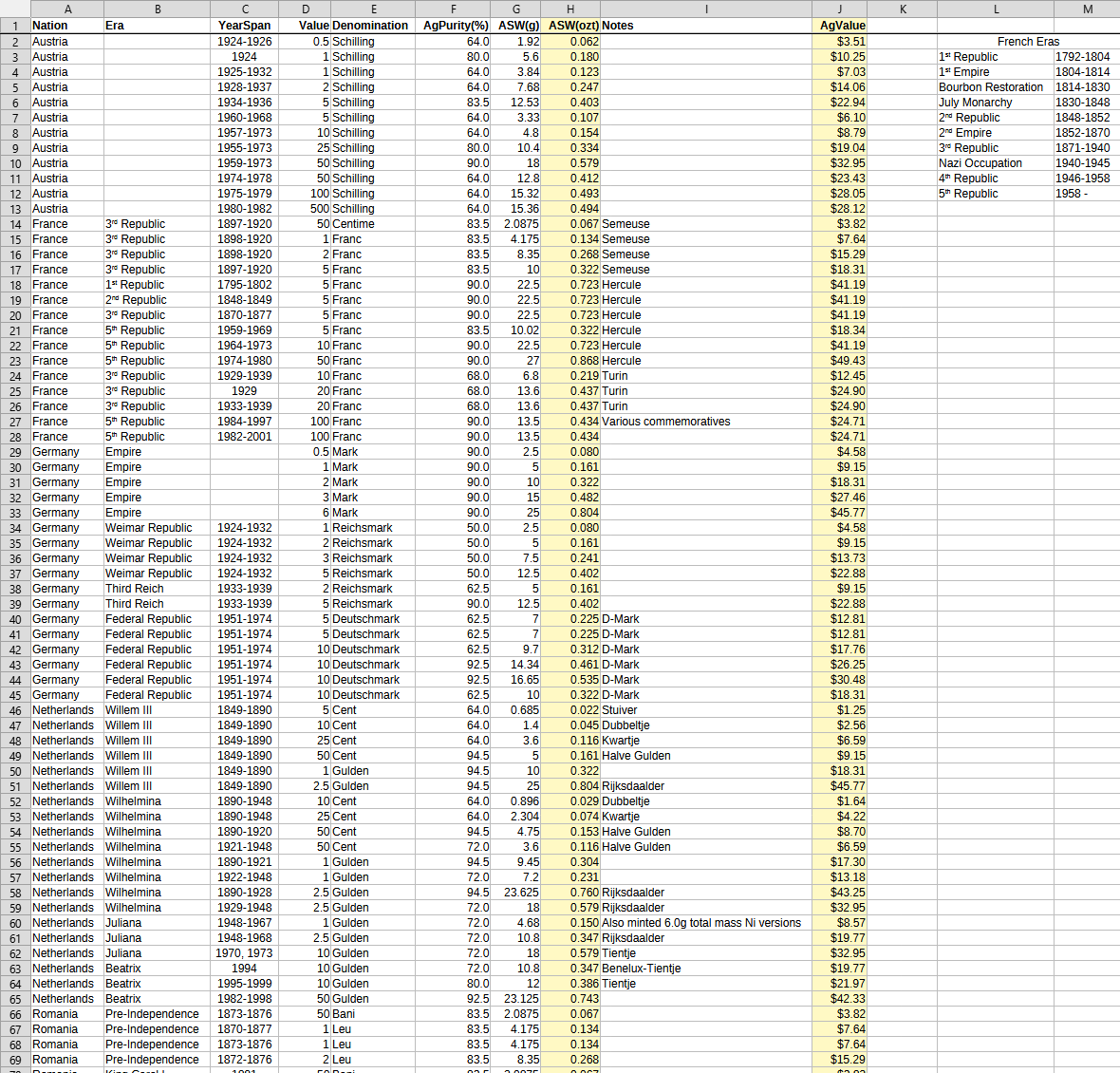Image resolution: width=1120 pixels, height=1073 pixels.
Task: Click the '$3.51' AgValue cell
Action: coord(839,42)
